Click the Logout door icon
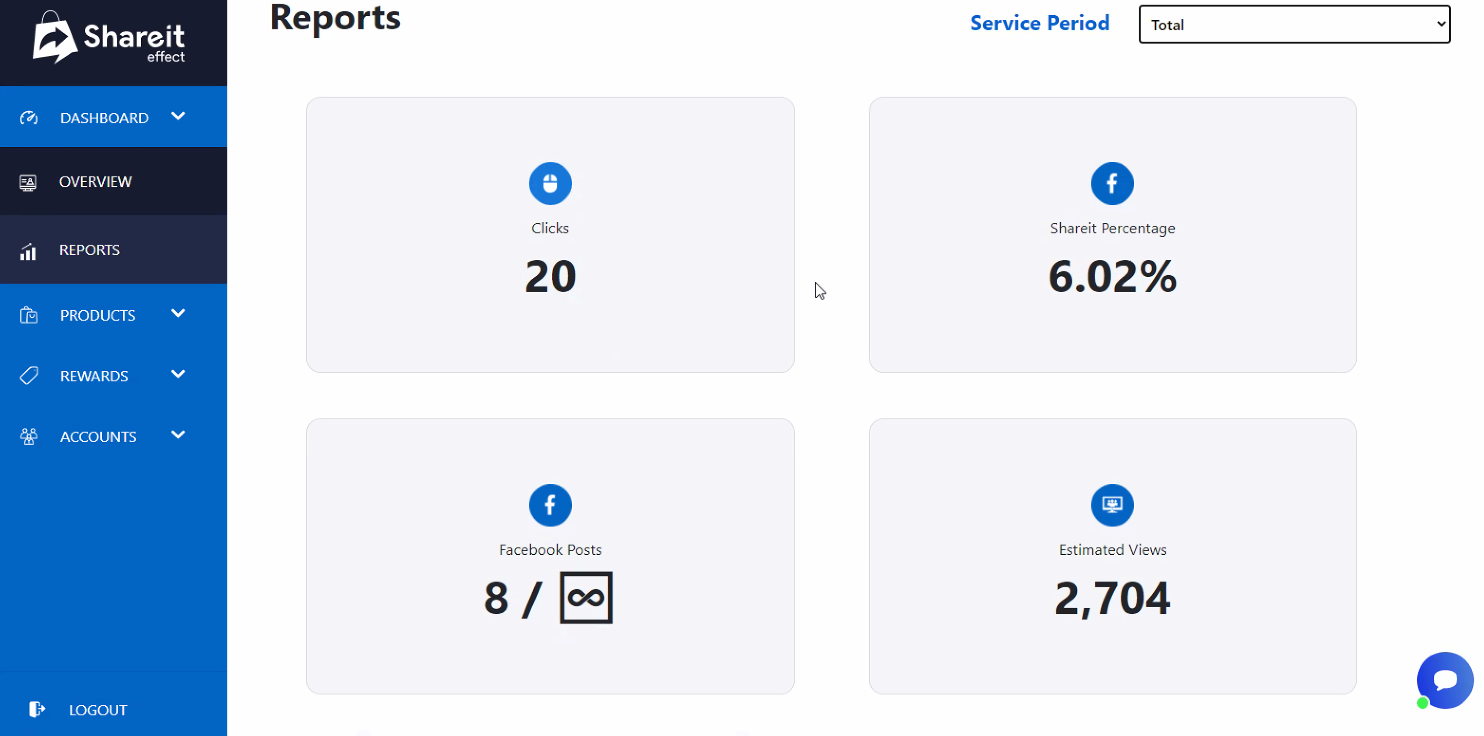Image resolution: width=1484 pixels, height=736 pixels. (x=37, y=709)
